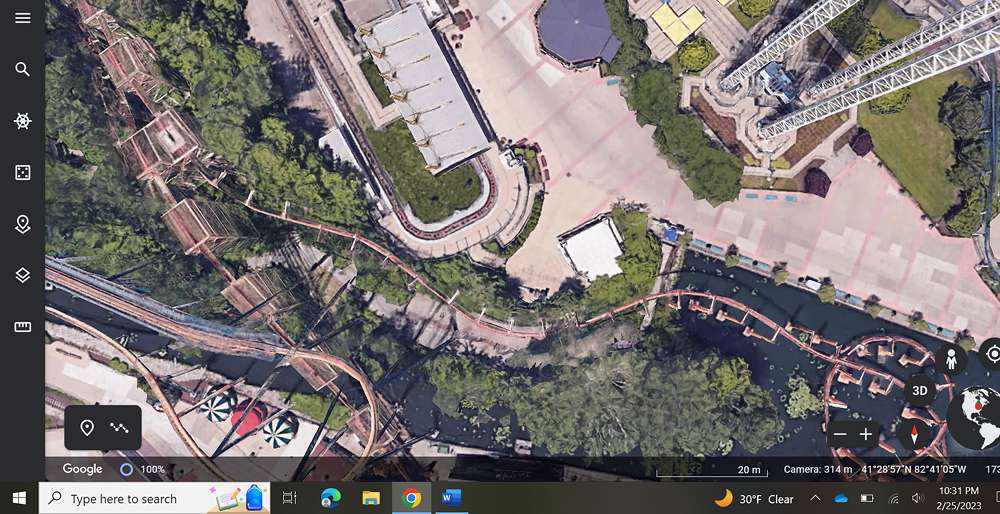Click the Pegman Street View button
1000x514 pixels.
tap(953, 360)
